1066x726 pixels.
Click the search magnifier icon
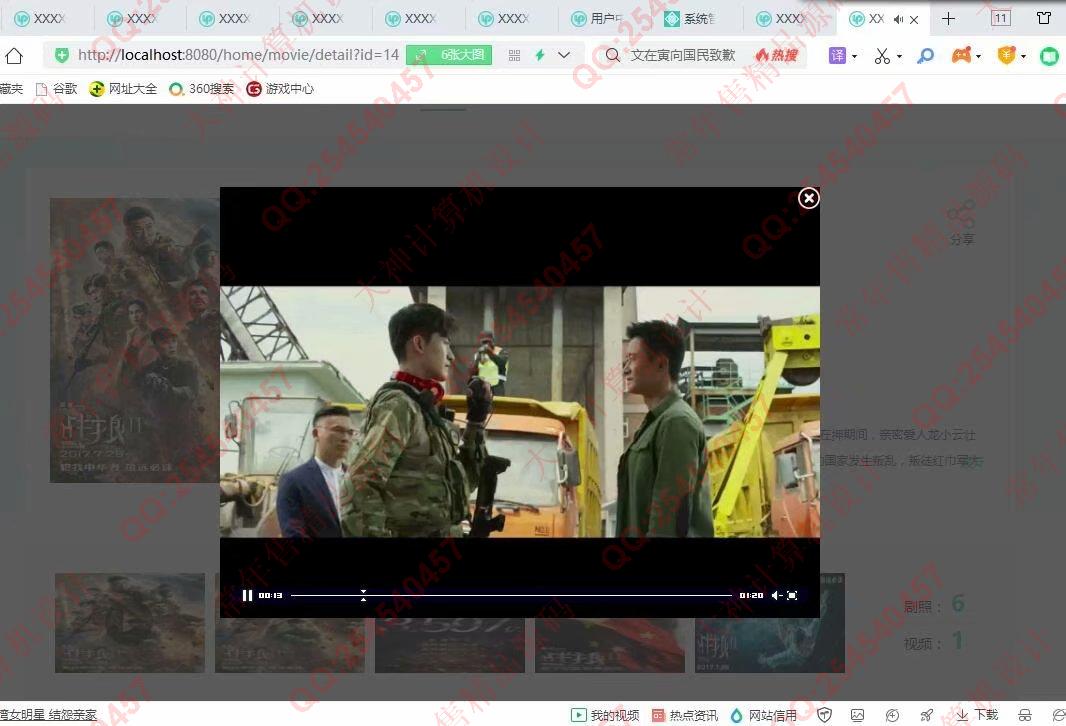coord(613,55)
